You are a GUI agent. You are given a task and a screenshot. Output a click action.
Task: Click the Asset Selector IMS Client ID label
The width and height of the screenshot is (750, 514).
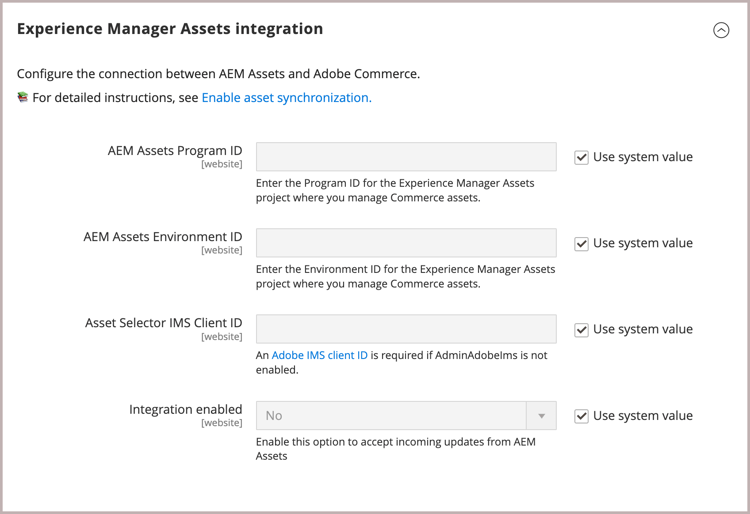tap(164, 323)
